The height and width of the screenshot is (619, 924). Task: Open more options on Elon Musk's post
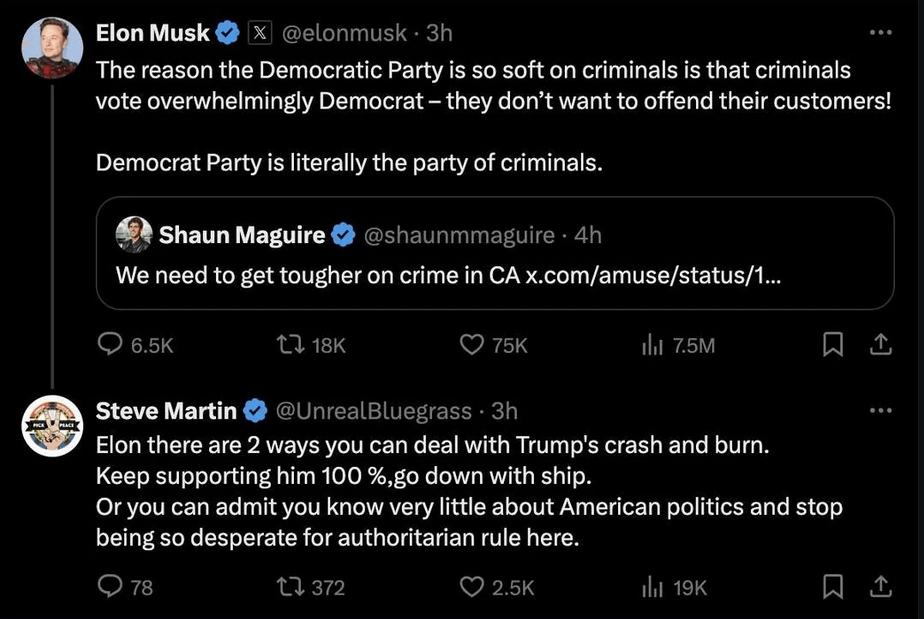880,33
